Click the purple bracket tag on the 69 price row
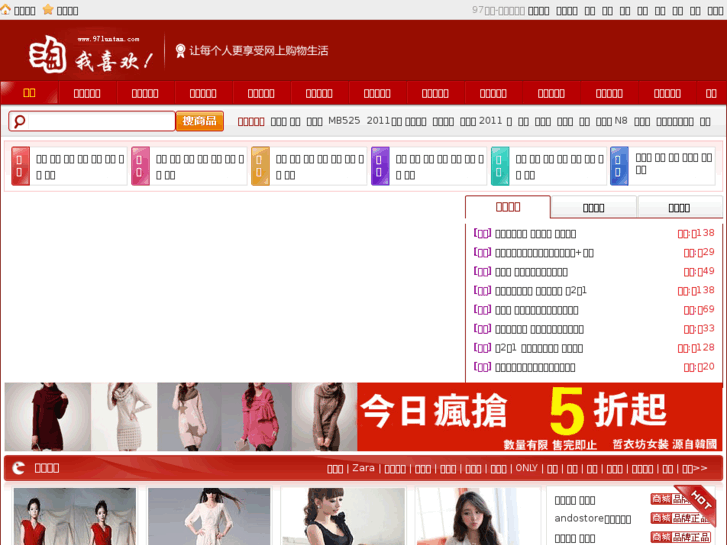The height and width of the screenshot is (545, 727). (x=482, y=309)
